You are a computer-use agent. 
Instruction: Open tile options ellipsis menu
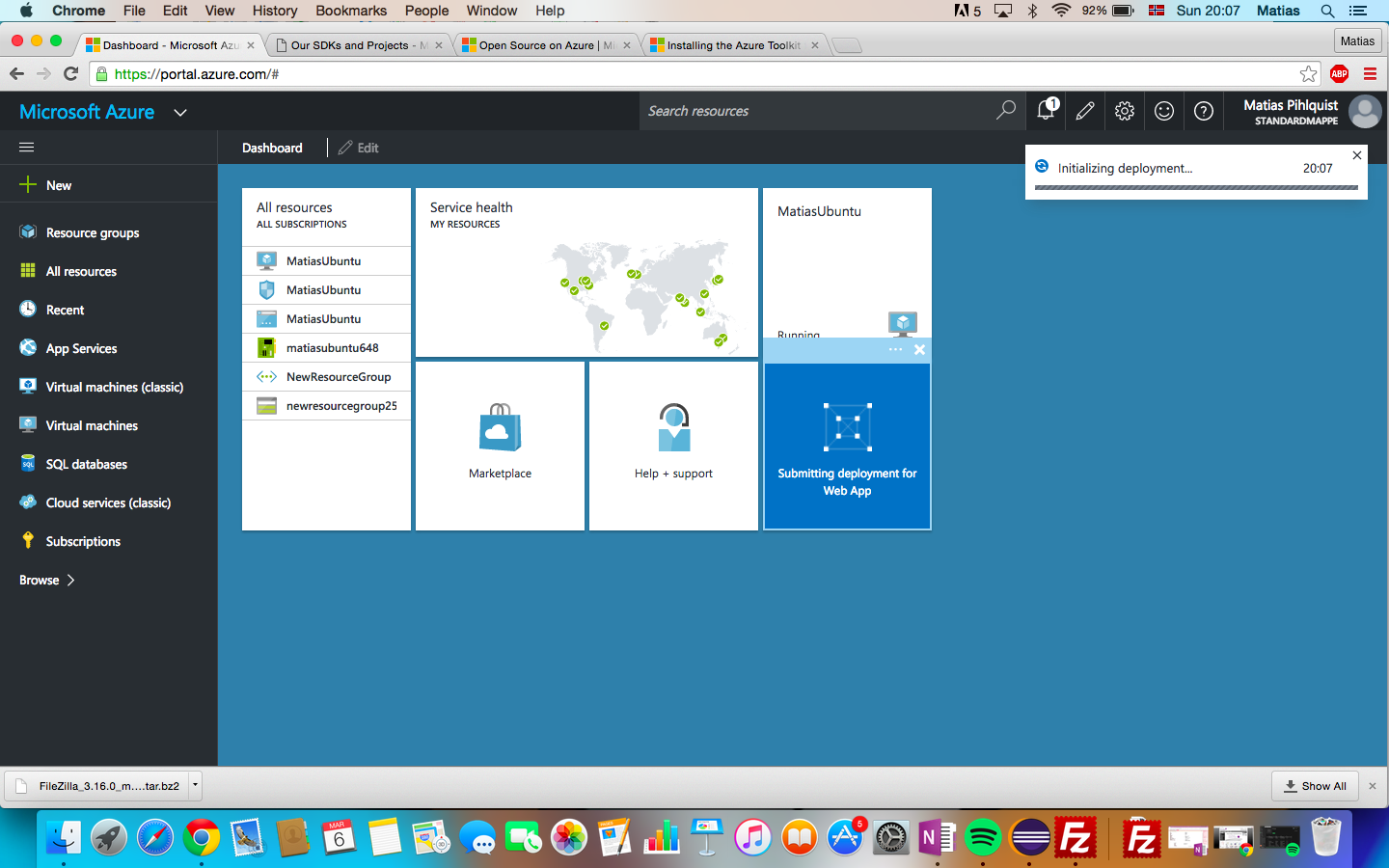[x=895, y=349]
